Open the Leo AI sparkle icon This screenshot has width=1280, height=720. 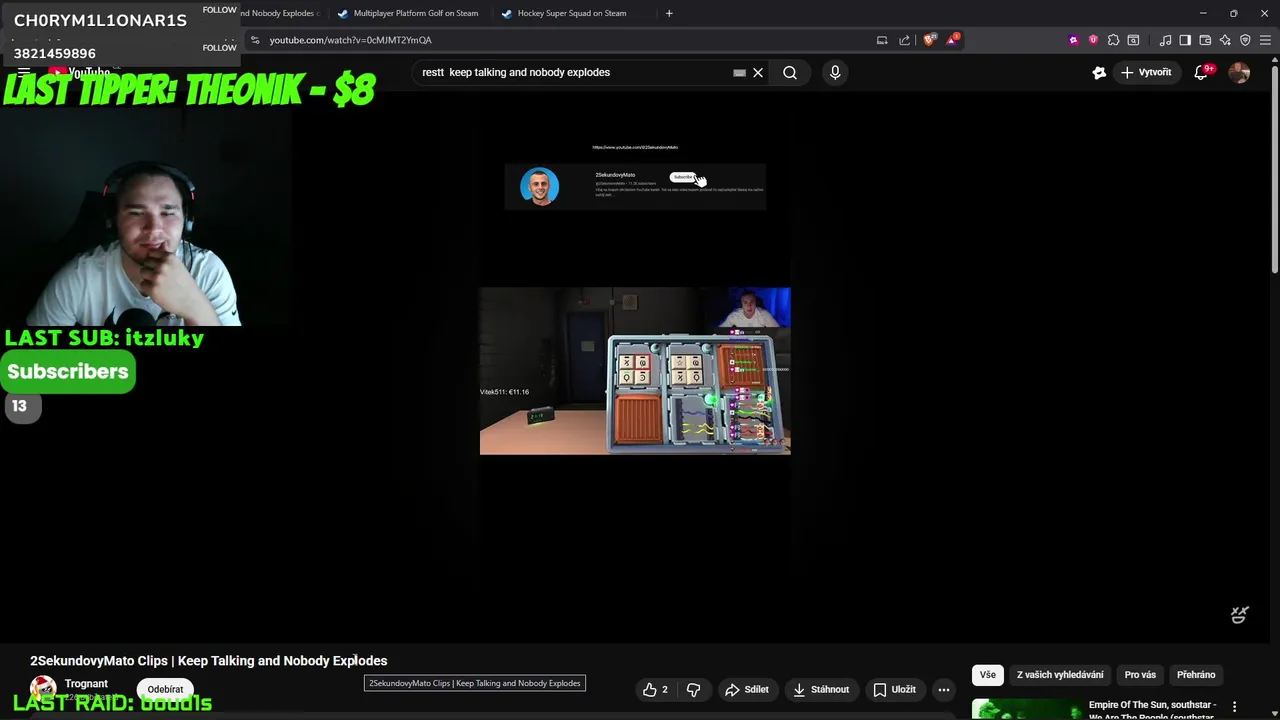pyautogui.click(x=1225, y=40)
